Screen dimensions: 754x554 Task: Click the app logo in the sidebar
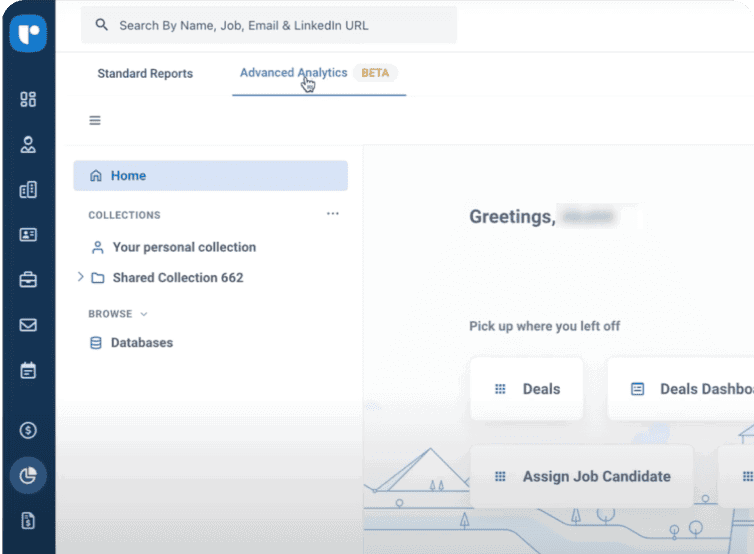pyautogui.click(x=28, y=33)
